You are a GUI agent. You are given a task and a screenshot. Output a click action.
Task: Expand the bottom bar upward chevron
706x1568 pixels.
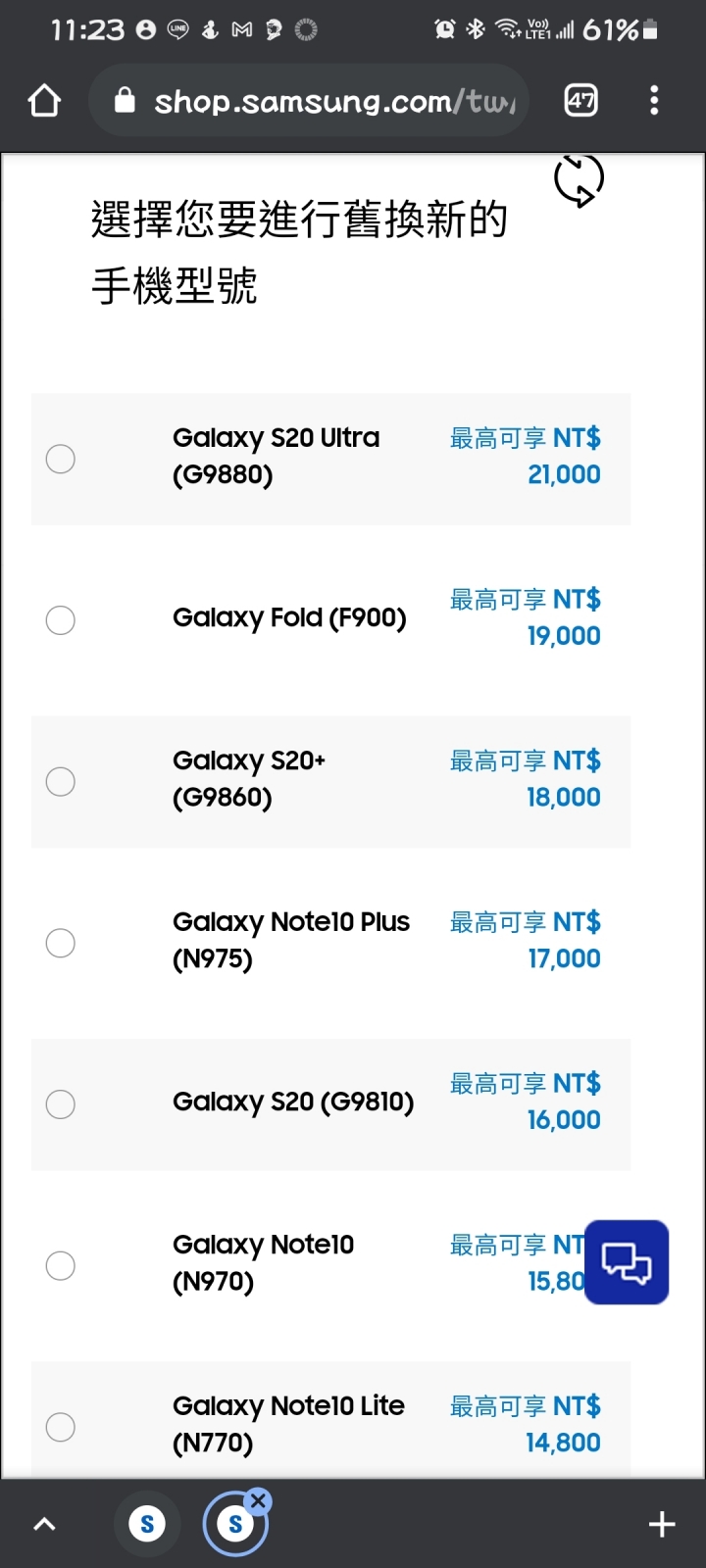click(45, 1524)
